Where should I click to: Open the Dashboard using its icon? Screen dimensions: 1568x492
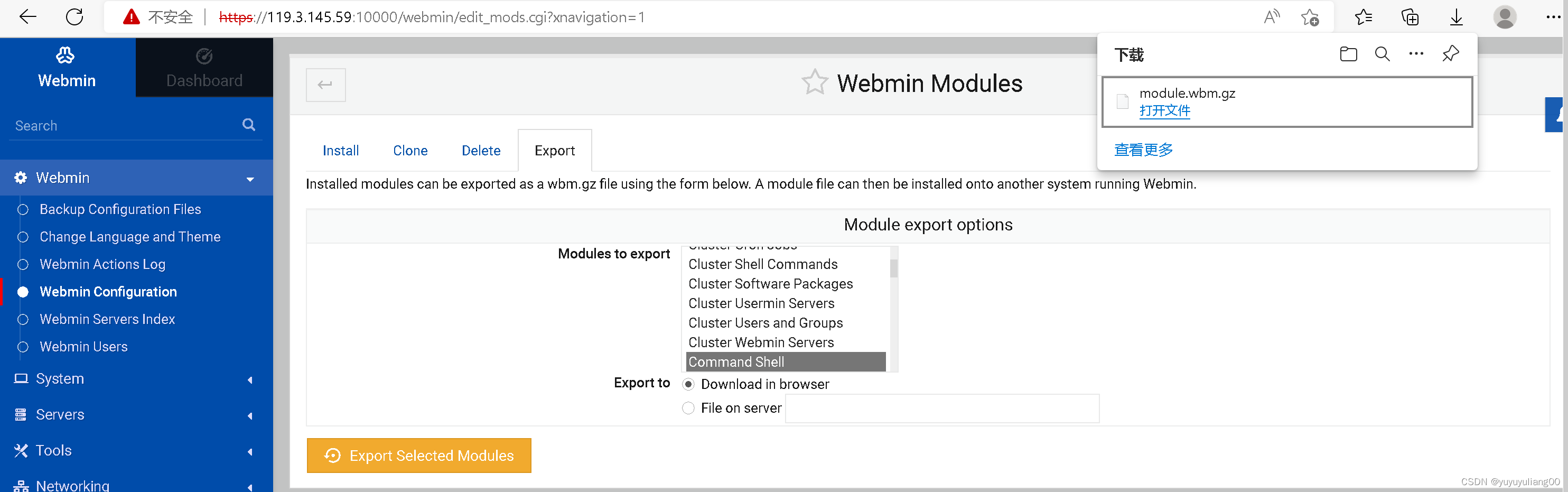click(203, 55)
